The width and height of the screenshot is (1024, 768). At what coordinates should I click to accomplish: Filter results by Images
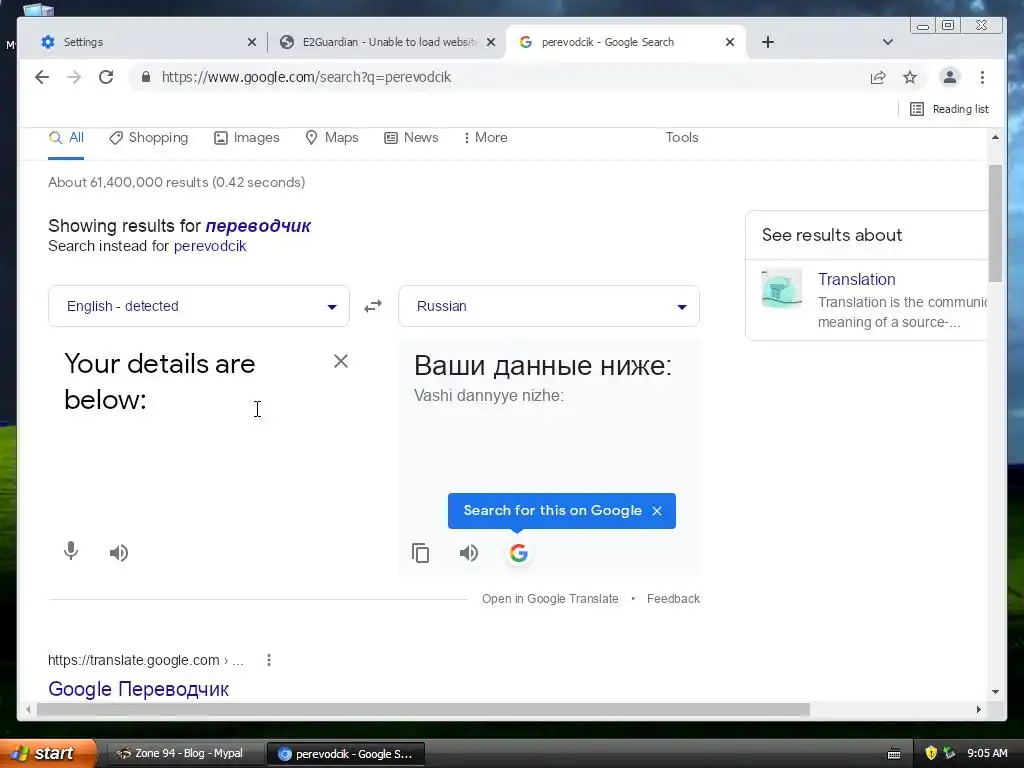tap(247, 138)
